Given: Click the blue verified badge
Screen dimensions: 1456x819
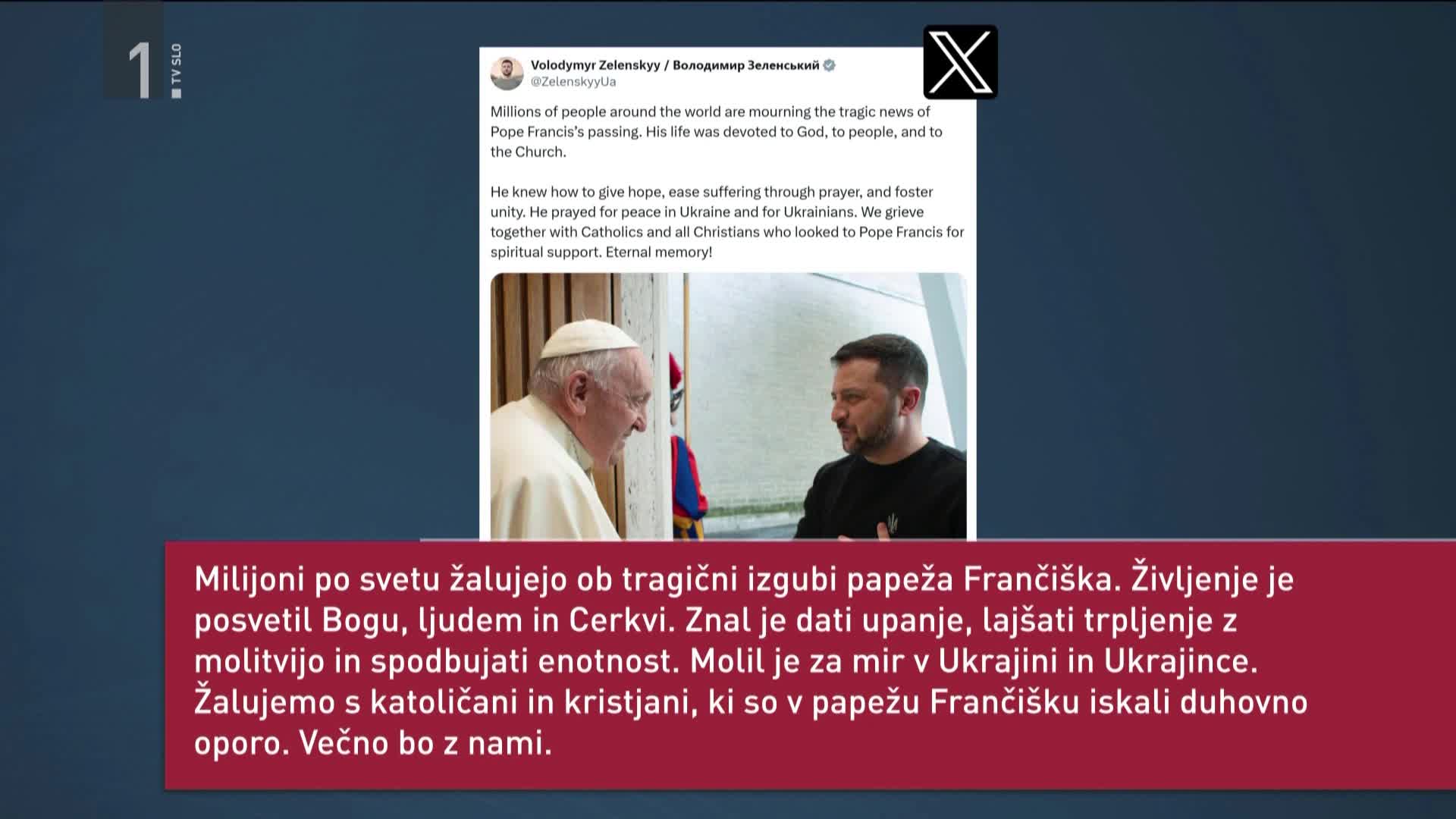Looking at the screenshot, I should 830,65.
